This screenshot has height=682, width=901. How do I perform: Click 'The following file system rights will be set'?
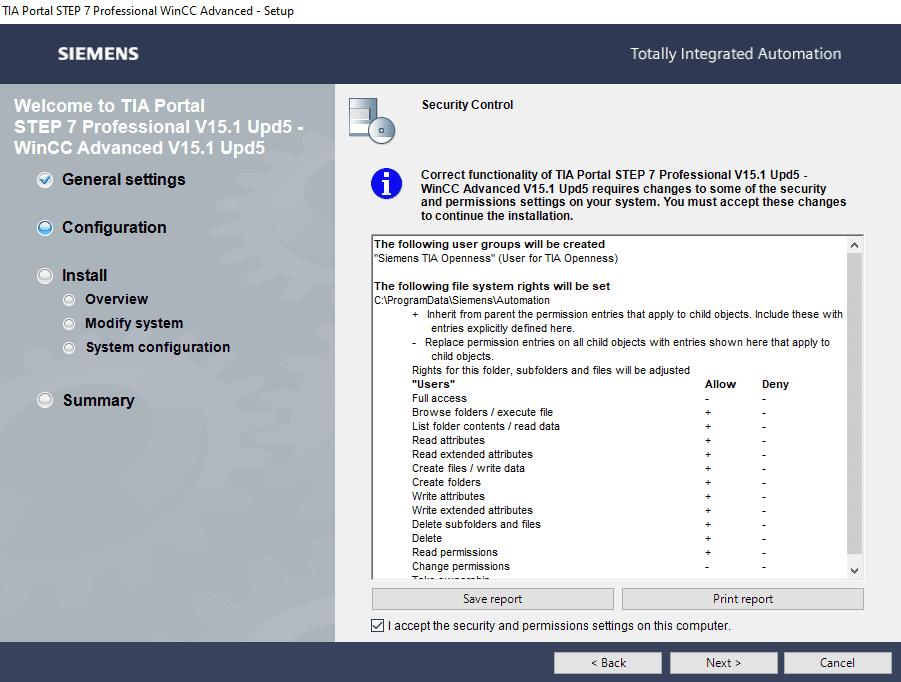click(492, 286)
